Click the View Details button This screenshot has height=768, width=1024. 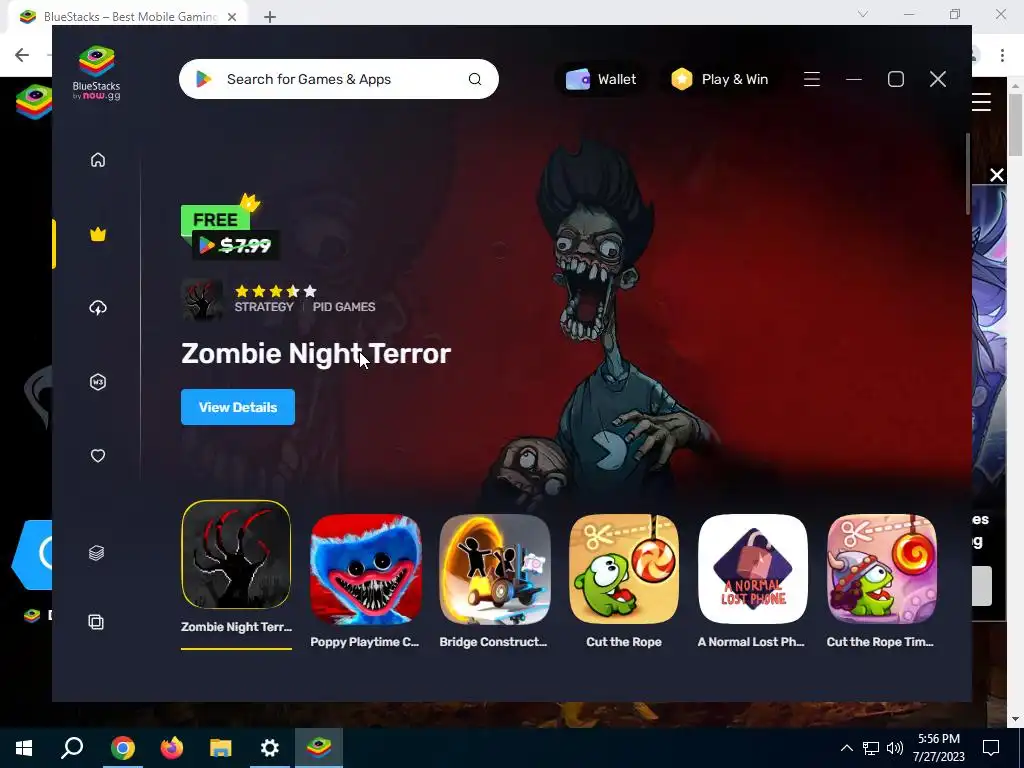pos(238,407)
